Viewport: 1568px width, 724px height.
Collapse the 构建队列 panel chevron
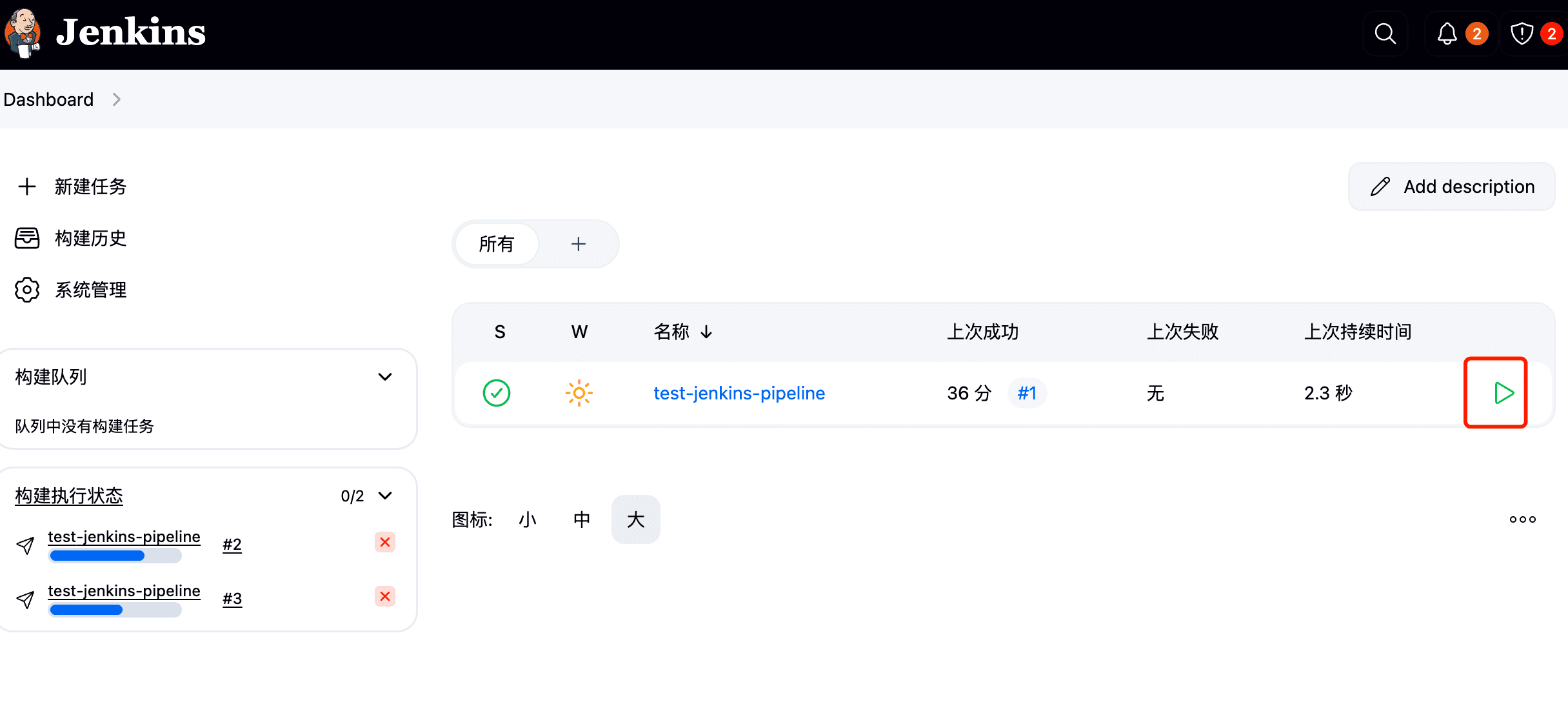coord(385,377)
